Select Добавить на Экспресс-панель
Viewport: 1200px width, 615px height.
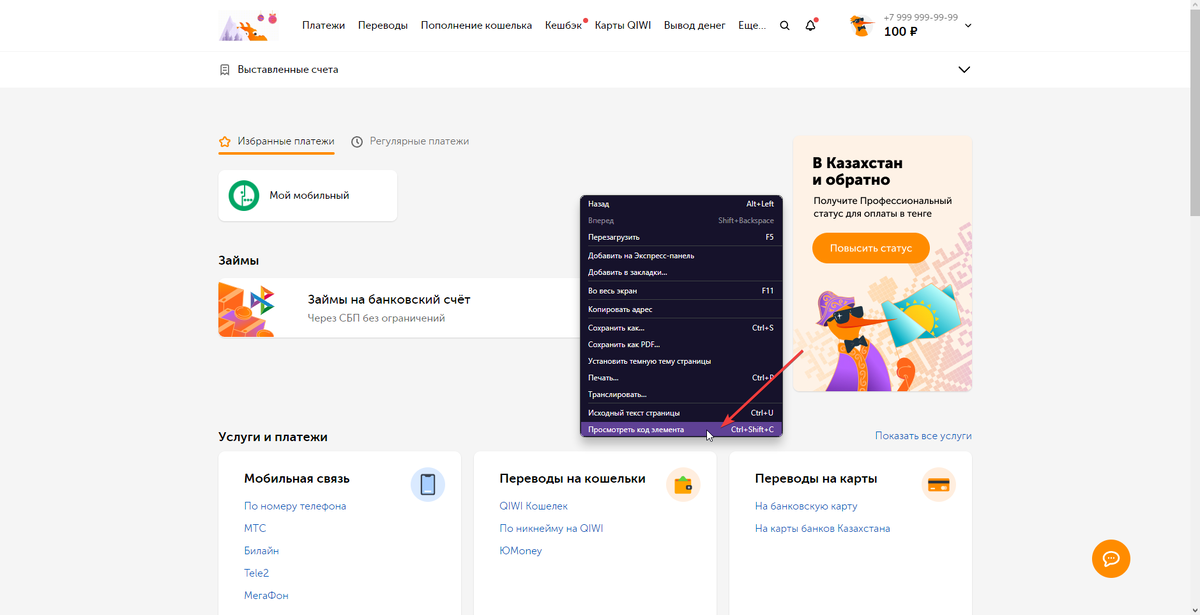pyautogui.click(x=681, y=256)
